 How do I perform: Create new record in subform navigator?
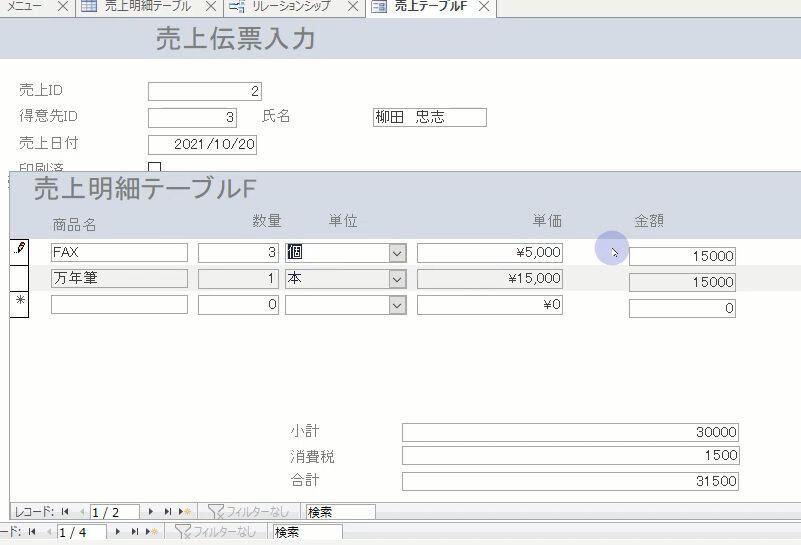click(185, 512)
